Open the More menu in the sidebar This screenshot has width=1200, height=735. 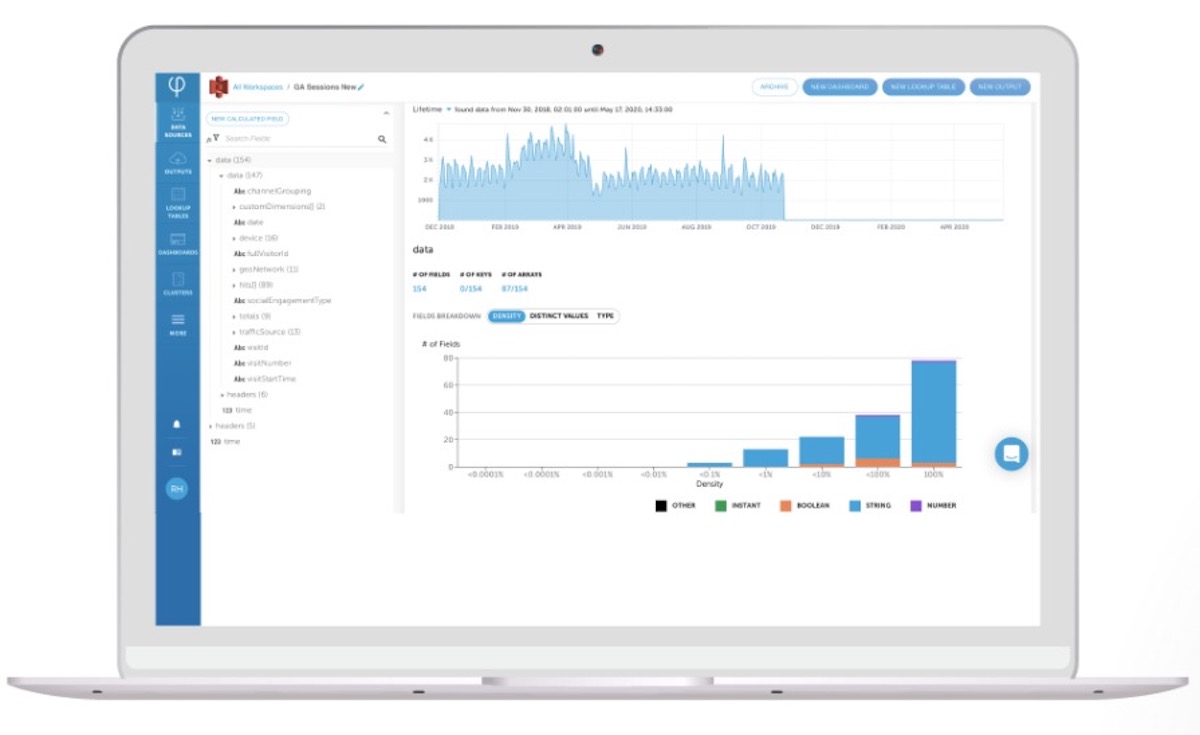176,320
